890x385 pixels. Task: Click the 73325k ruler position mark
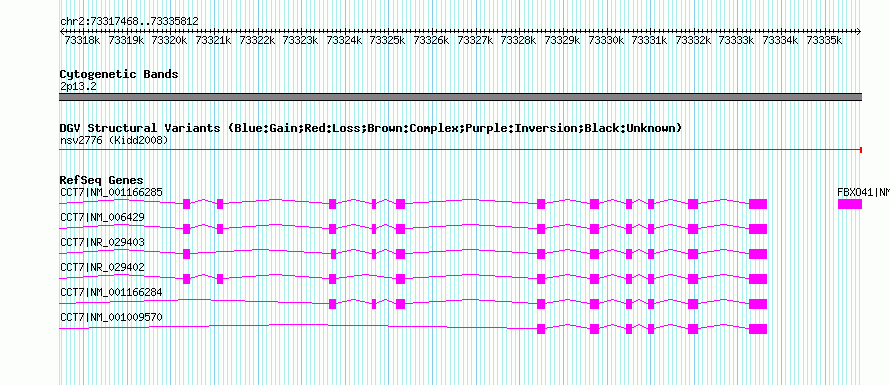[x=388, y=40]
